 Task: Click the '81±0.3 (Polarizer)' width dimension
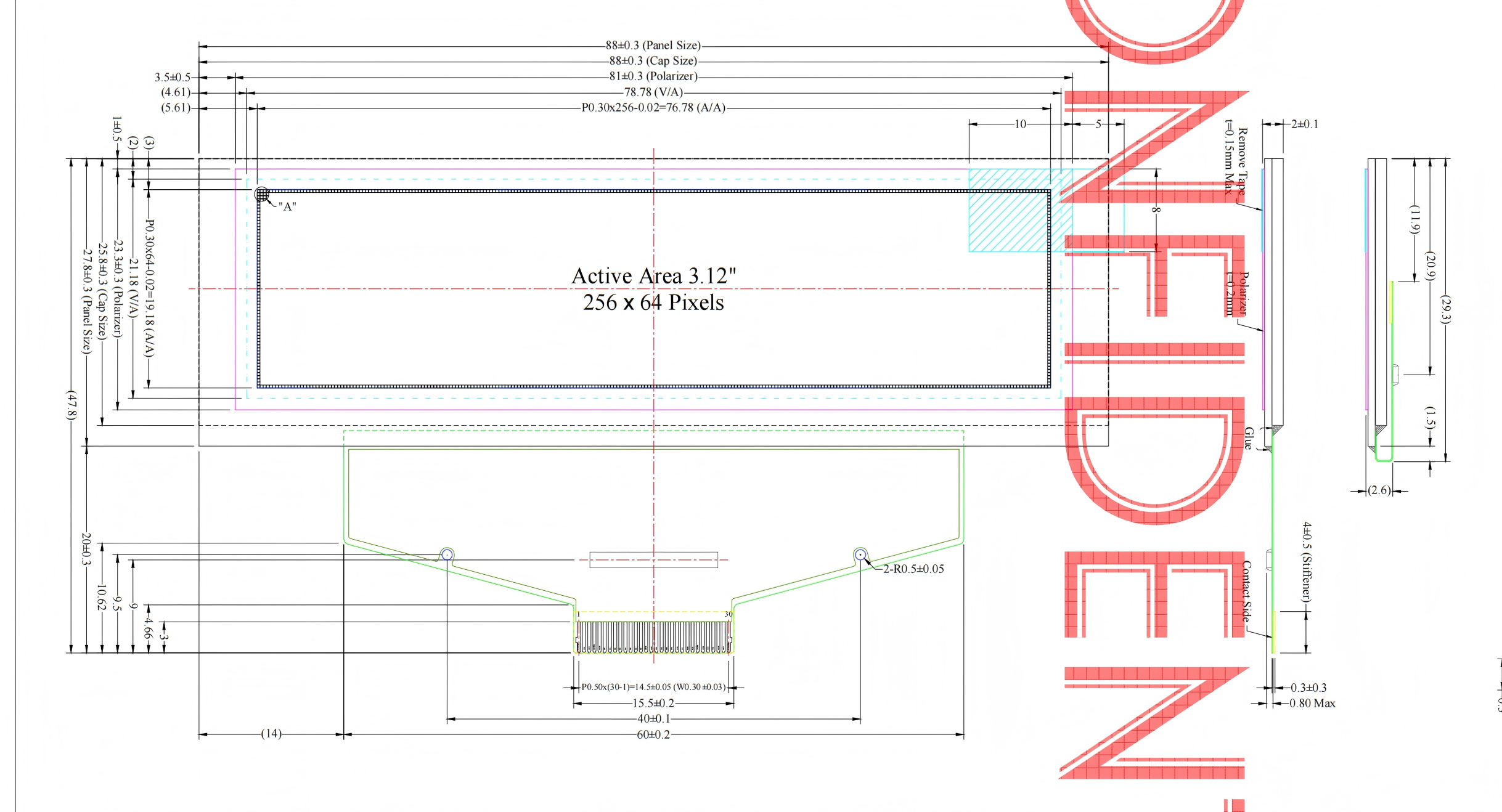[653, 76]
